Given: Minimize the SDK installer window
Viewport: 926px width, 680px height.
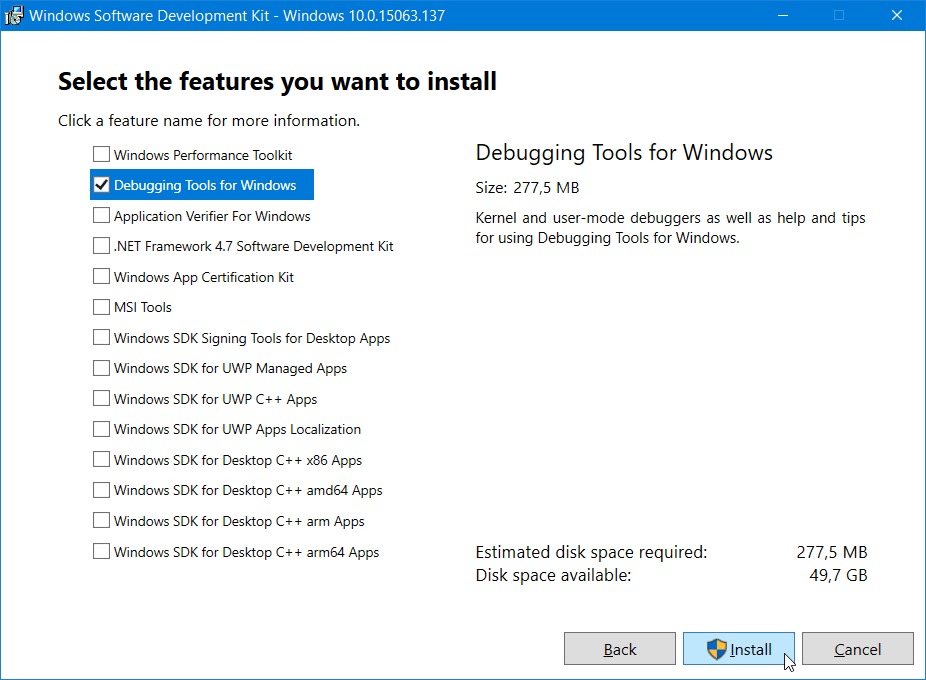Looking at the screenshot, I should click(x=783, y=15).
